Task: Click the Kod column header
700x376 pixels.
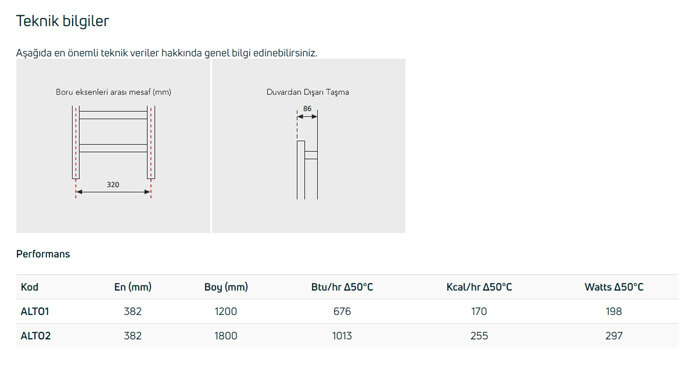Action: (x=29, y=287)
